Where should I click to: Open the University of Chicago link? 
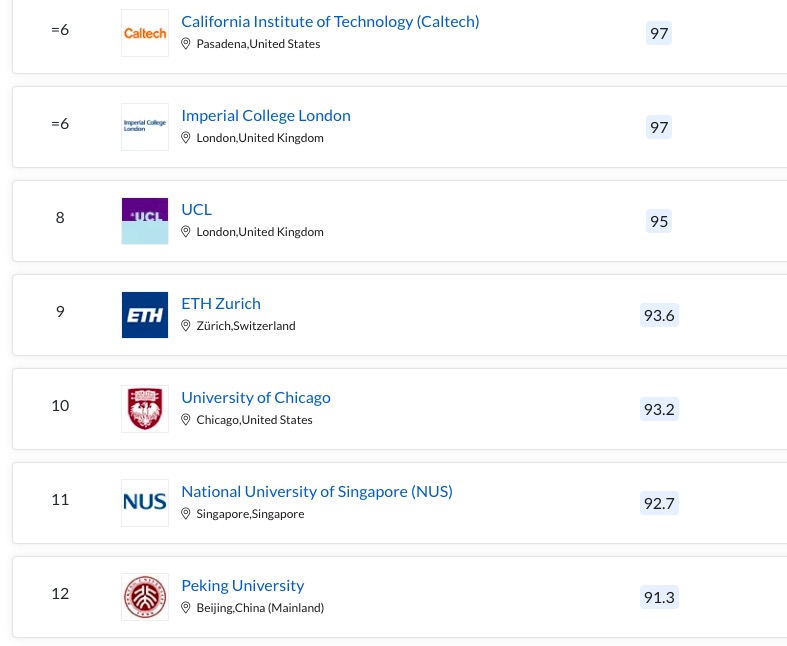(256, 398)
